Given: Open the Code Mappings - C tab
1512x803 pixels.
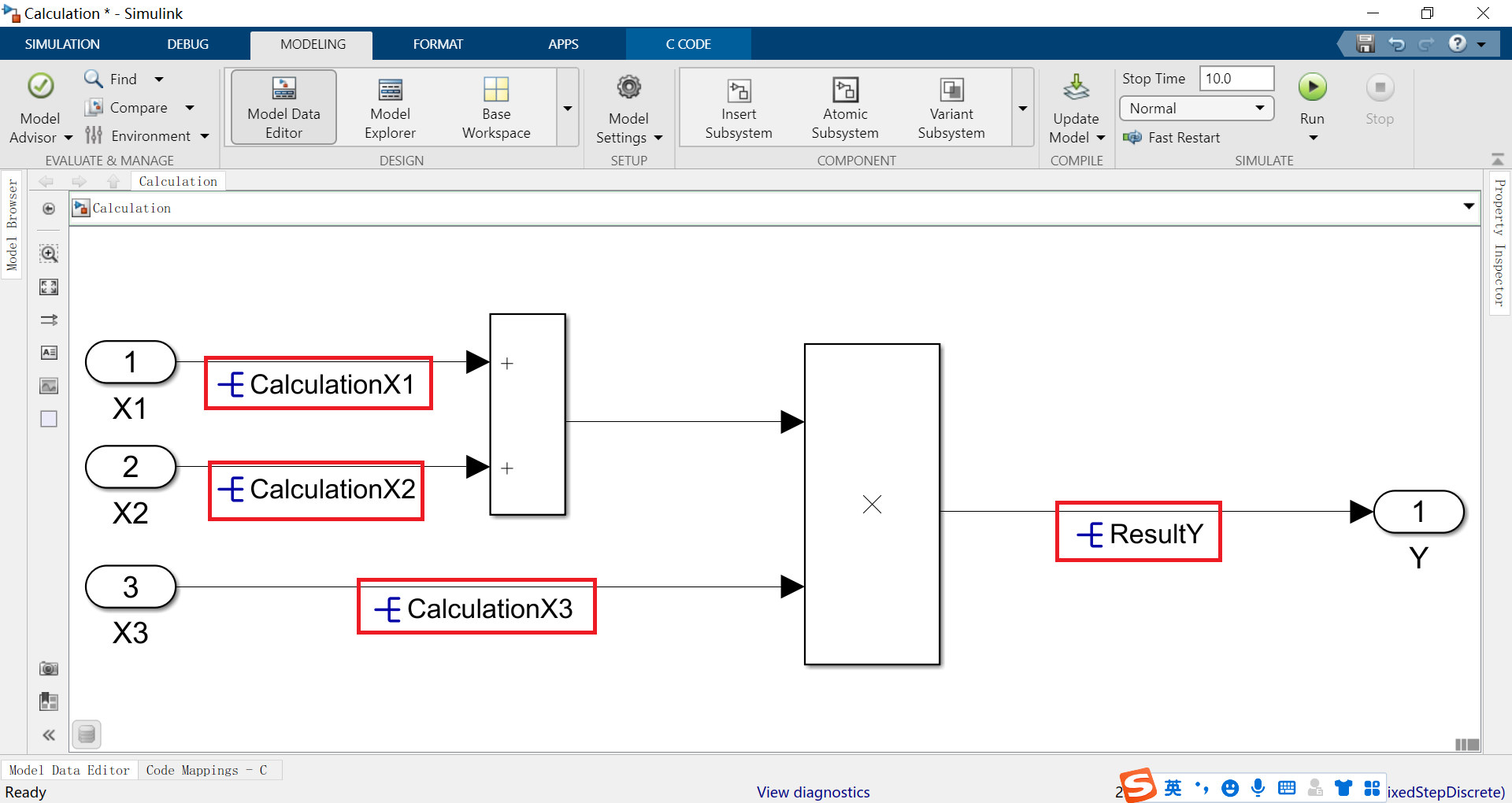Looking at the screenshot, I should tap(206, 770).
